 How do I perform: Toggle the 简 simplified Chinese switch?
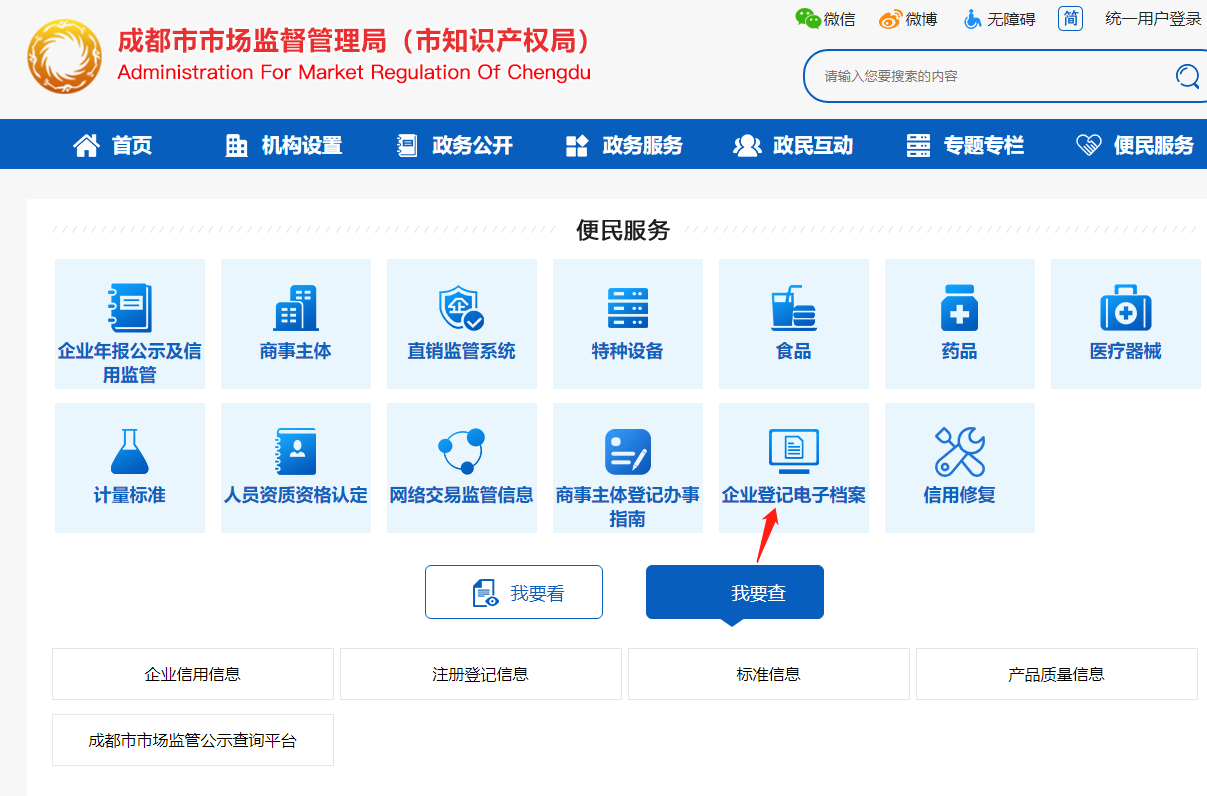click(x=1070, y=18)
